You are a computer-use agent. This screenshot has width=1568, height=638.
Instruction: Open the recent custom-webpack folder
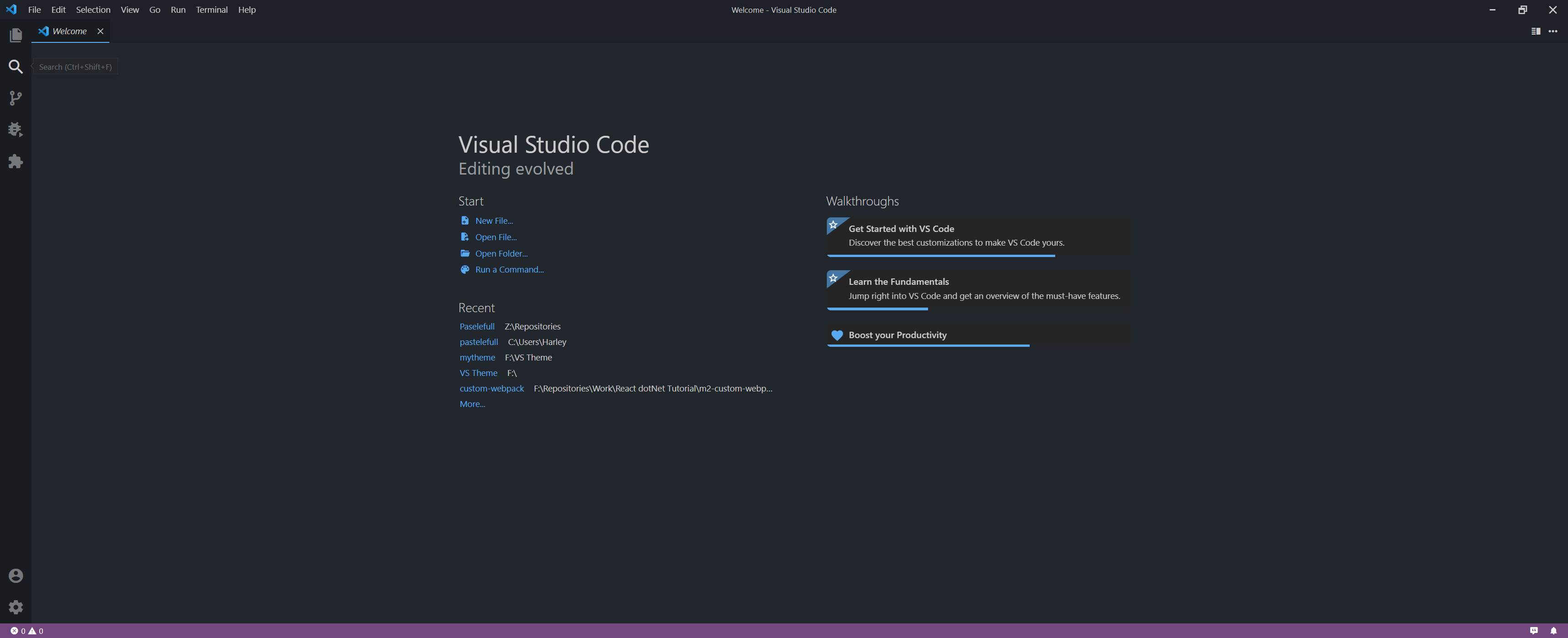[491, 388]
